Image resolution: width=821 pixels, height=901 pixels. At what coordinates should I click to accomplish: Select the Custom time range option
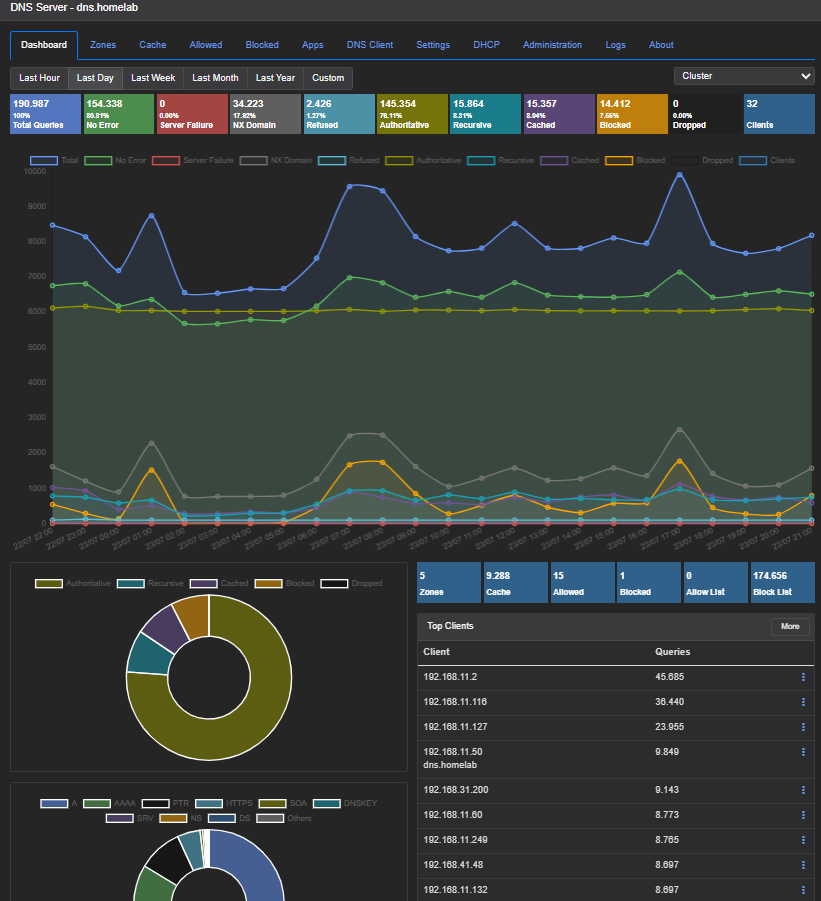[x=328, y=78]
